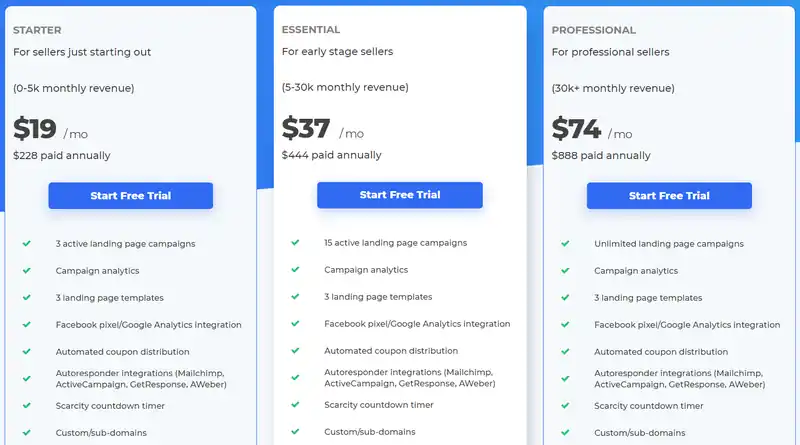This screenshot has width=800, height=445.
Task: Click checkmark beside 3 active landing page campaigns
Action: [27, 243]
